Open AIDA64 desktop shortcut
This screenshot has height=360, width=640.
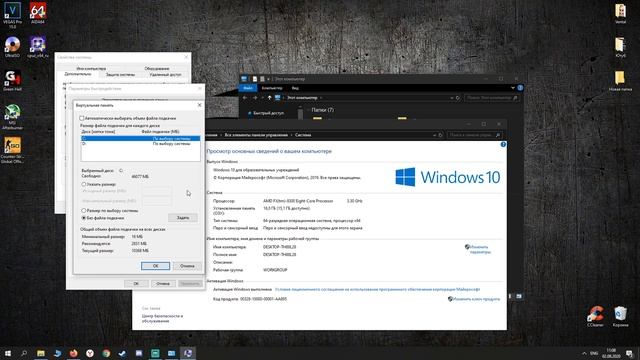(38, 13)
